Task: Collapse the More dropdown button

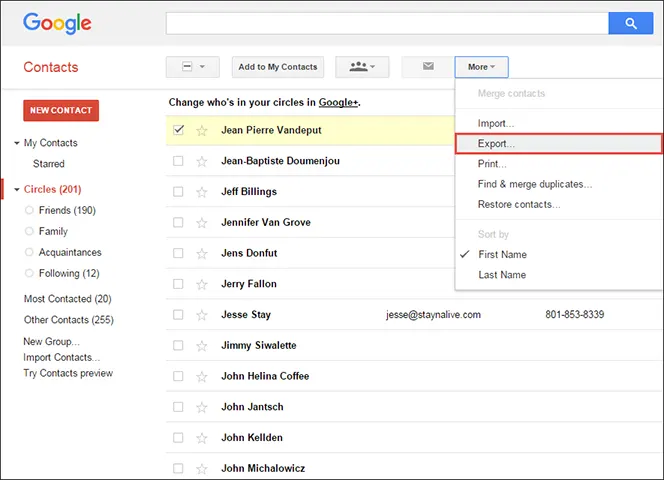Action: point(481,67)
